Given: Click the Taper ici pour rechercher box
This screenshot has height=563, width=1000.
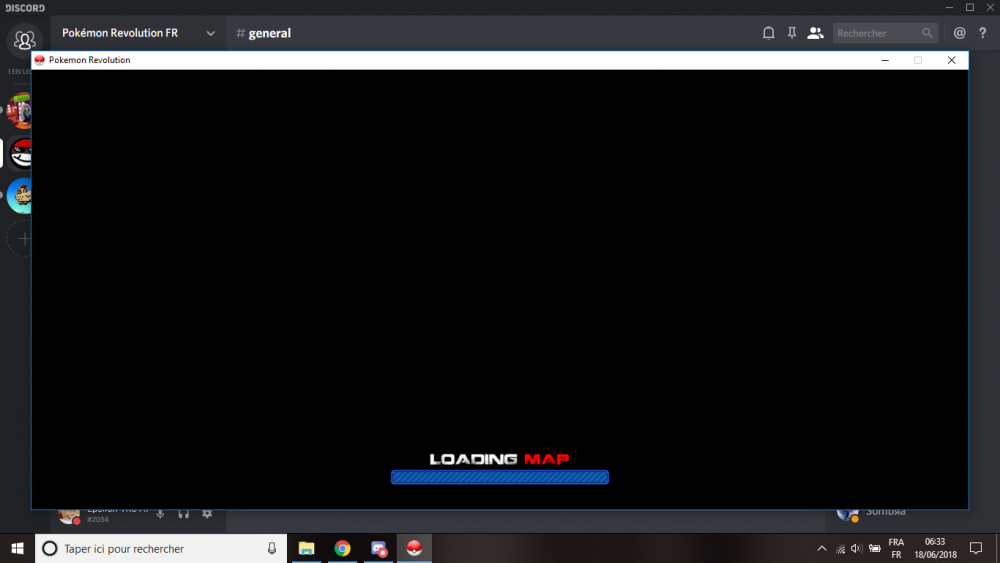Looking at the screenshot, I should [161, 548].
